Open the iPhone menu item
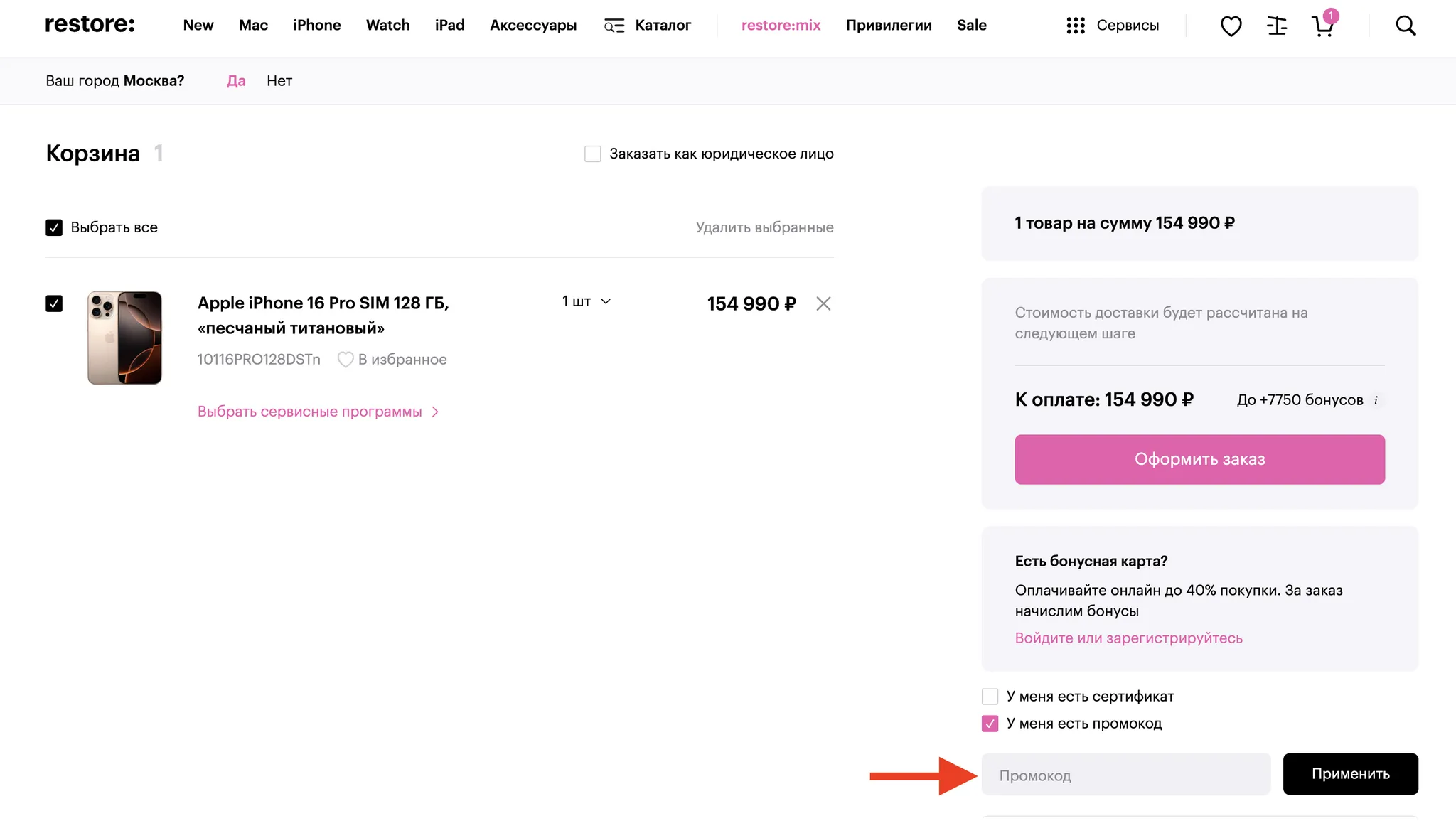The height and width of the screenshot is (838, 1456). [317, 26]
